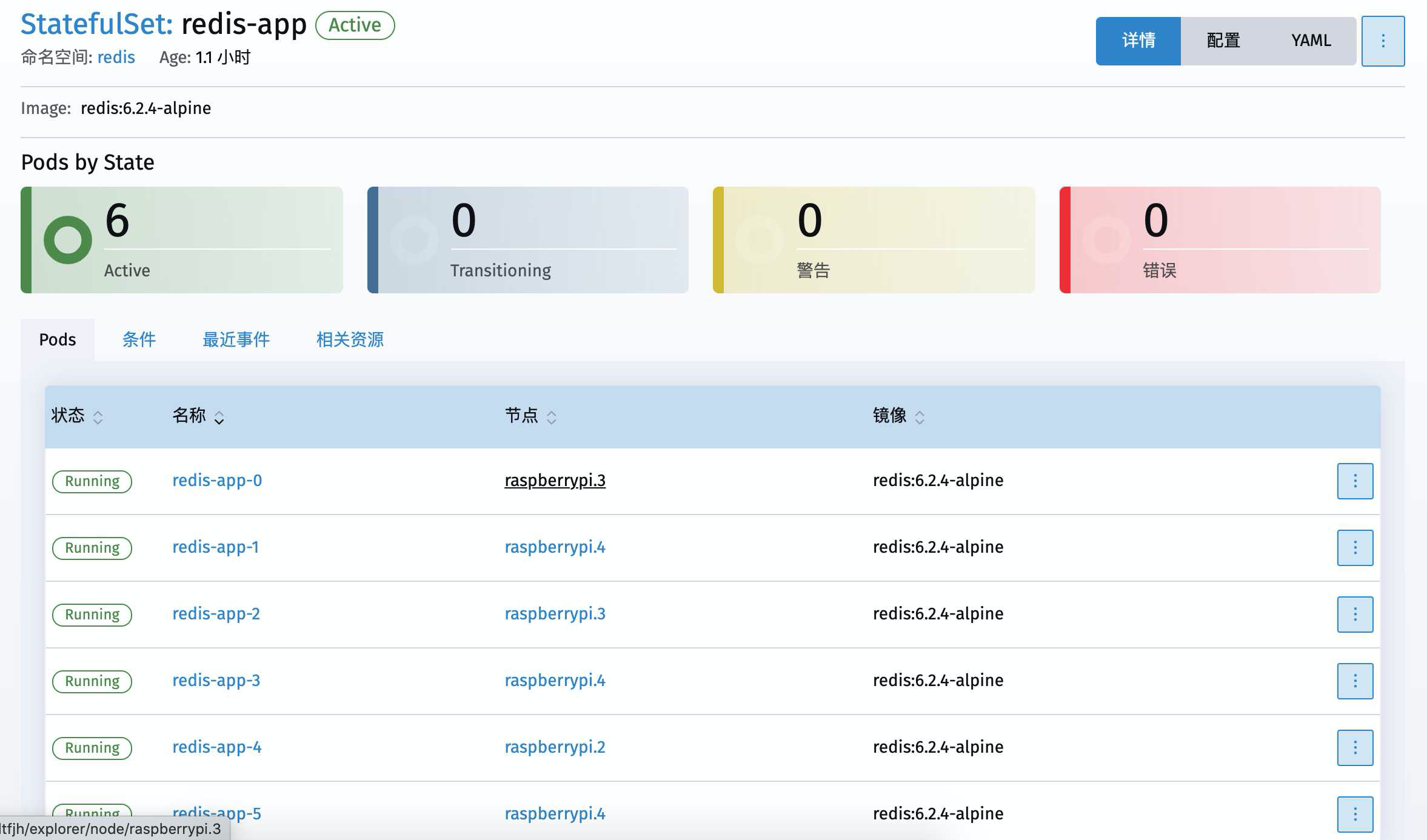The image size is (1427, 840).
Task: Open the StatefulSet actions kebab menu
Action: tap(1383, 41)
